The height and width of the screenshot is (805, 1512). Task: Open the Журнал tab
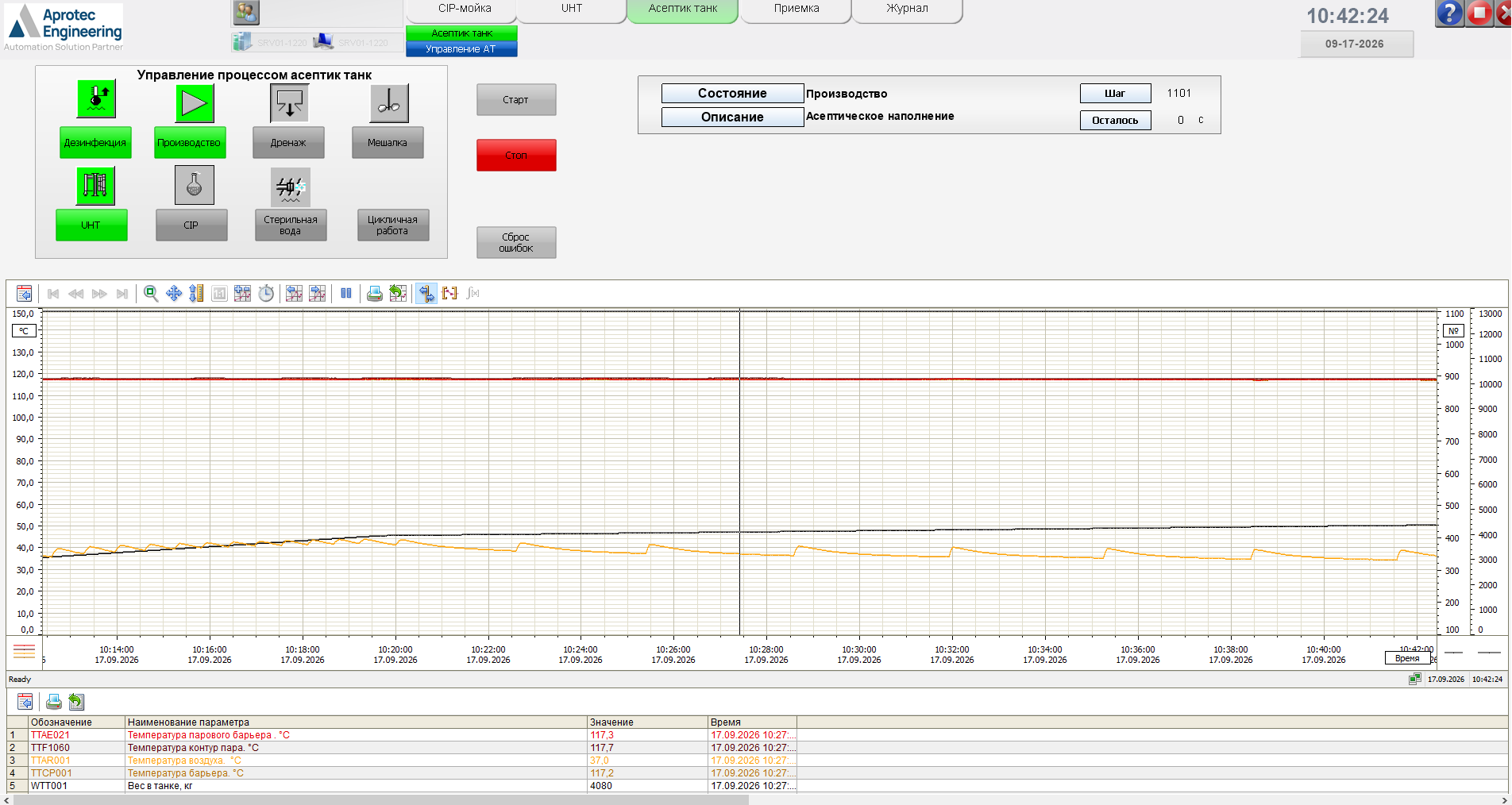[x=907, y=10]
